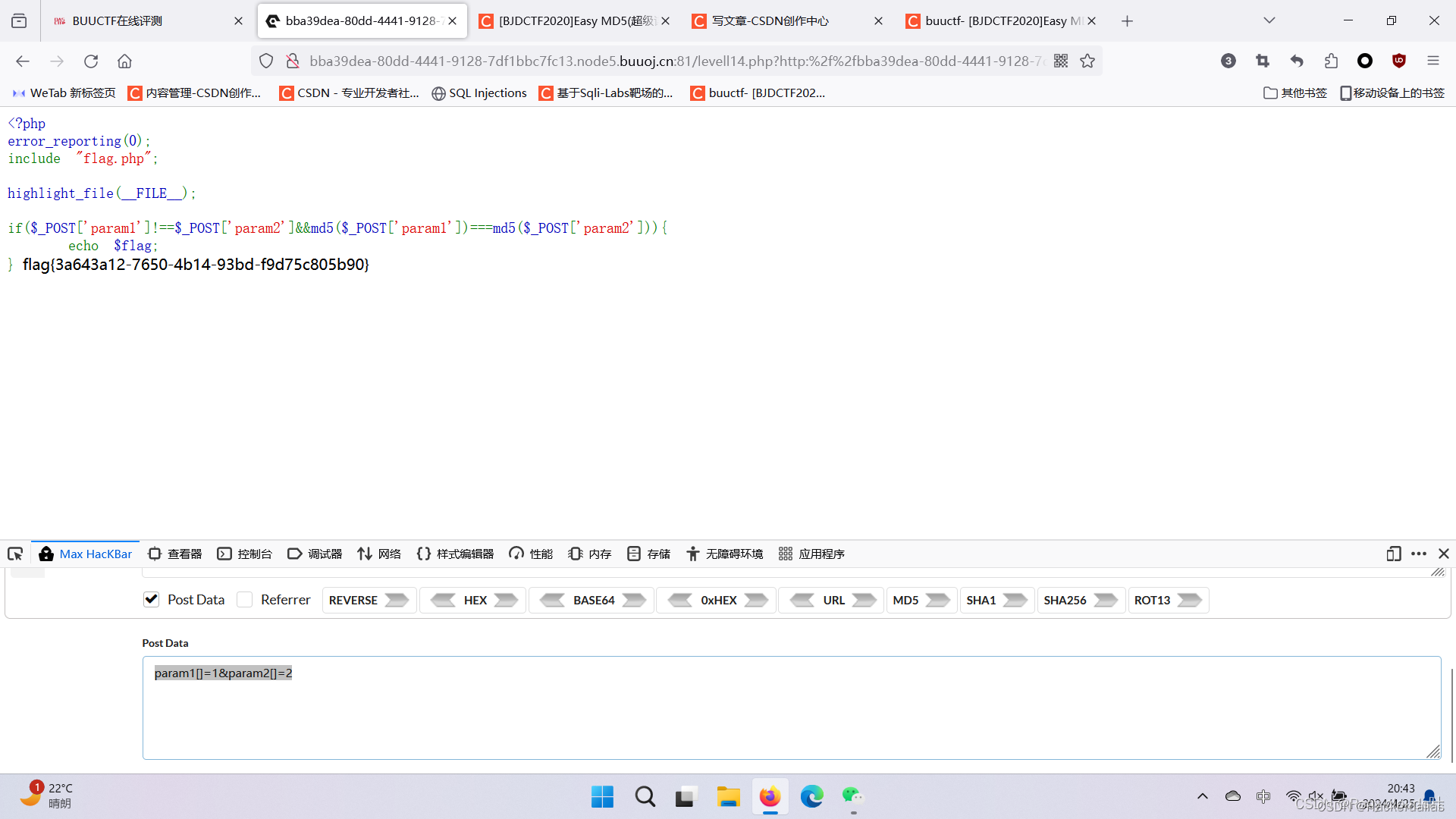Close the [BJDCTF2020]Easy MD5 tab

click(665, 20)
